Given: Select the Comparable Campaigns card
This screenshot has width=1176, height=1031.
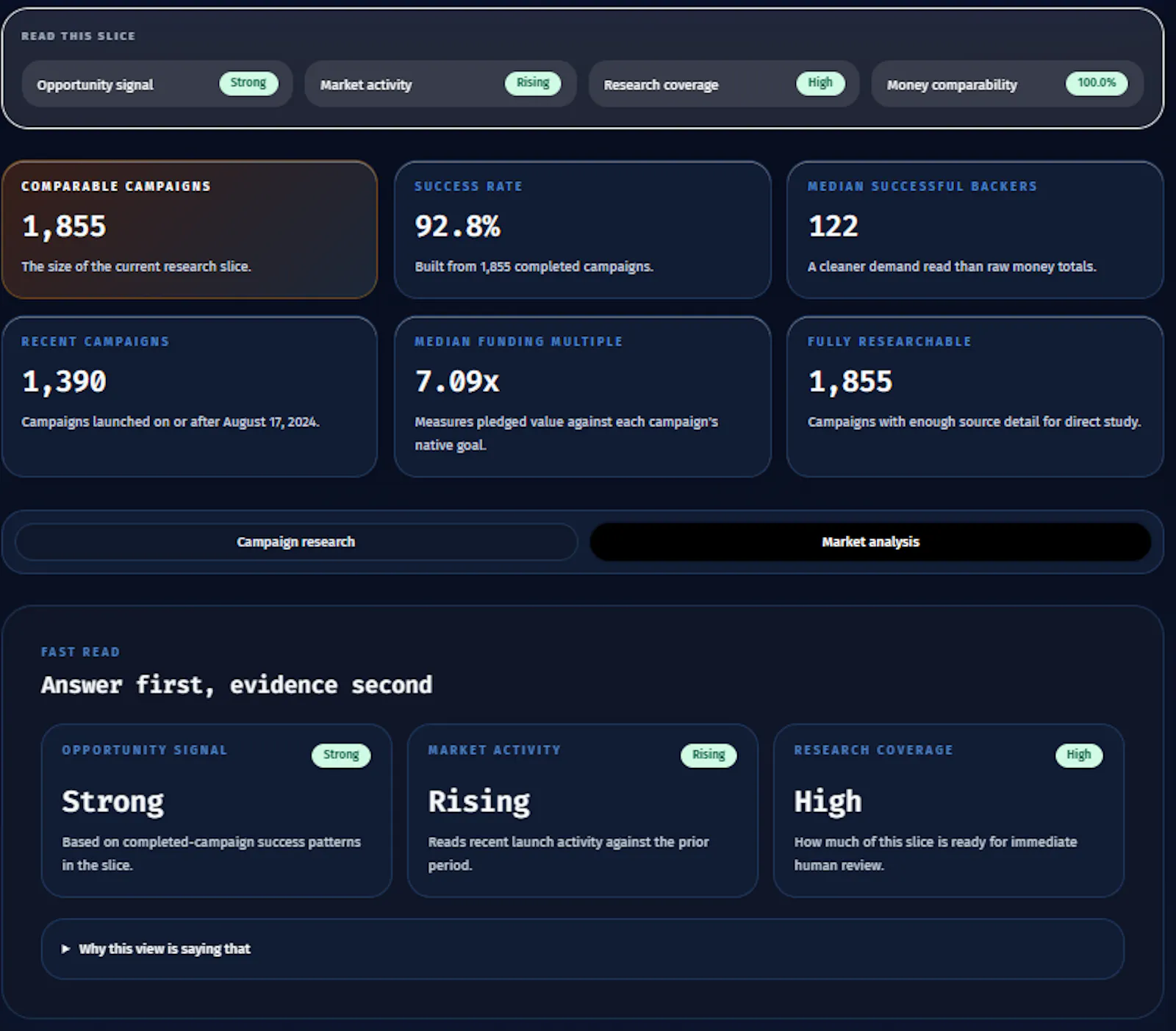Looking at the screenshot, I should tap(190, 230).
